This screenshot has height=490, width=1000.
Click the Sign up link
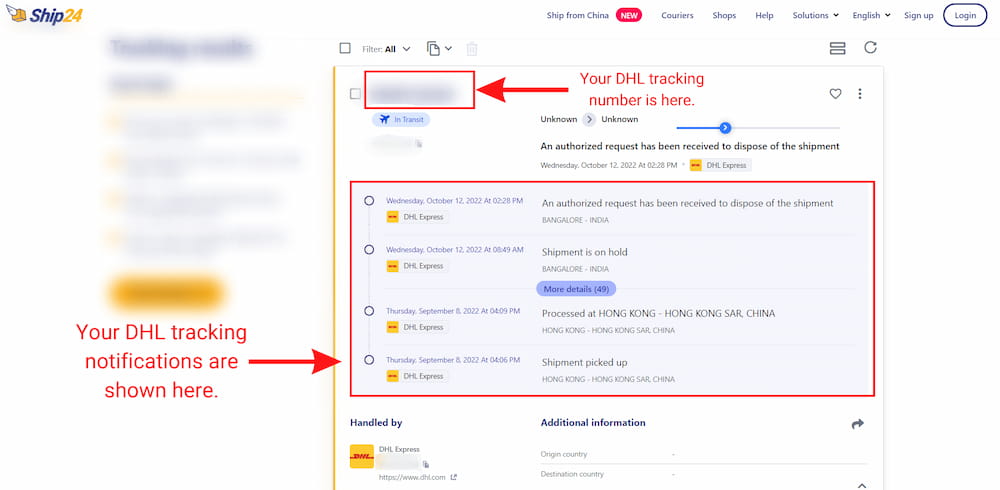918,15
